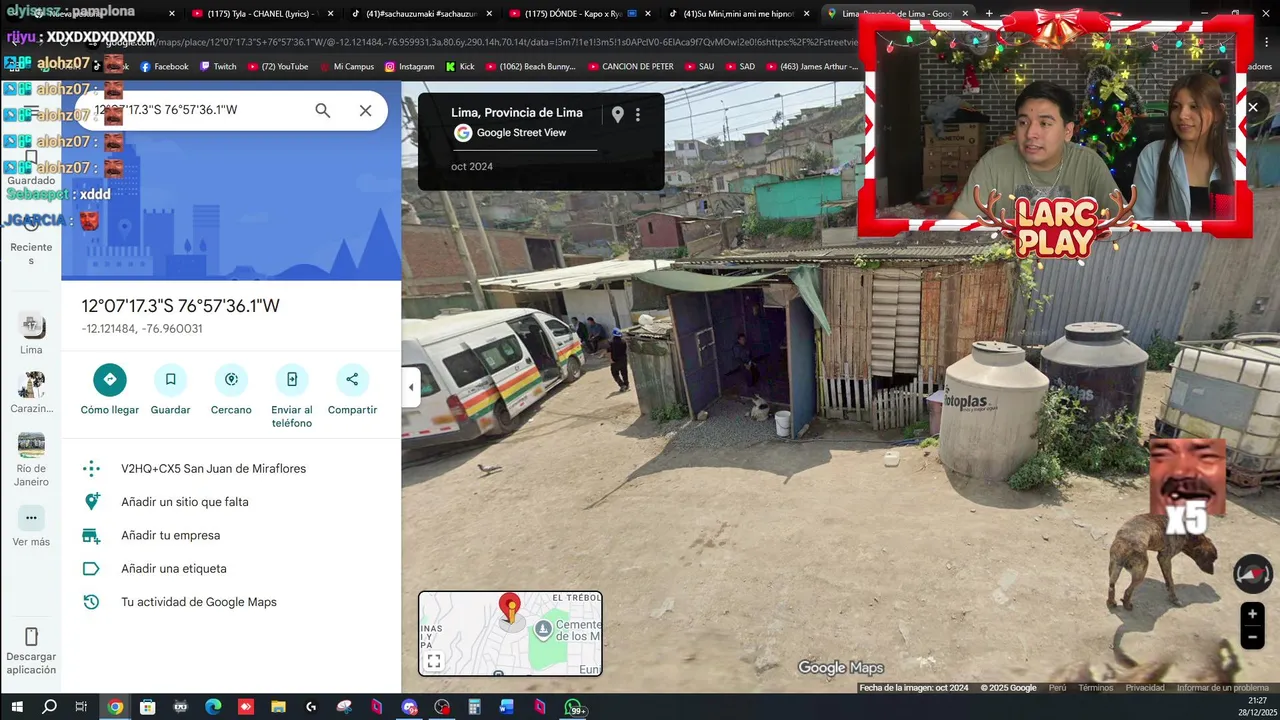This screenshot has height=720, width=1280.
Task: Click the Perú footer link
Action: 1057,688
